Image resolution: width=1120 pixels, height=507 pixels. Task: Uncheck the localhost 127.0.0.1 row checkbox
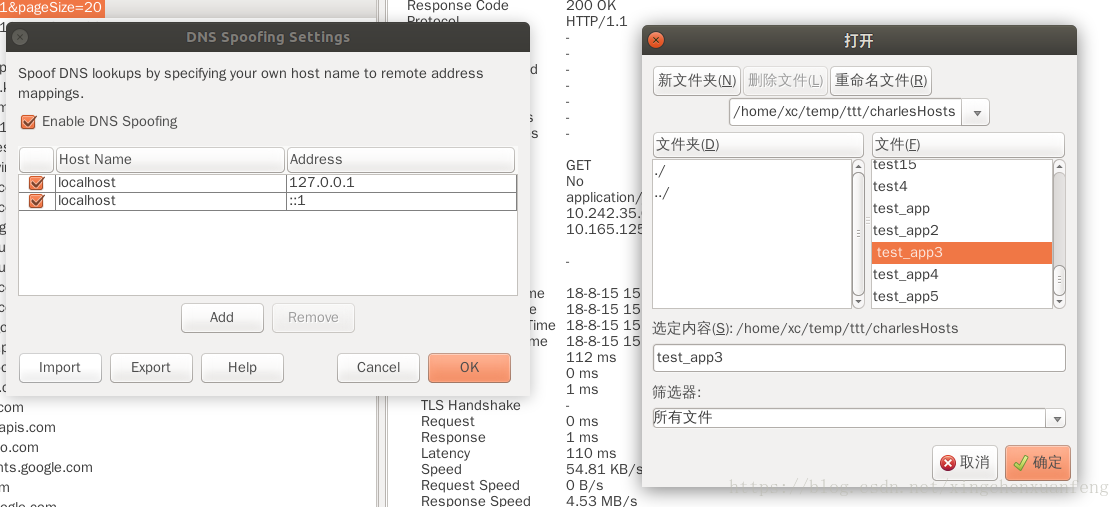[37, 183]
